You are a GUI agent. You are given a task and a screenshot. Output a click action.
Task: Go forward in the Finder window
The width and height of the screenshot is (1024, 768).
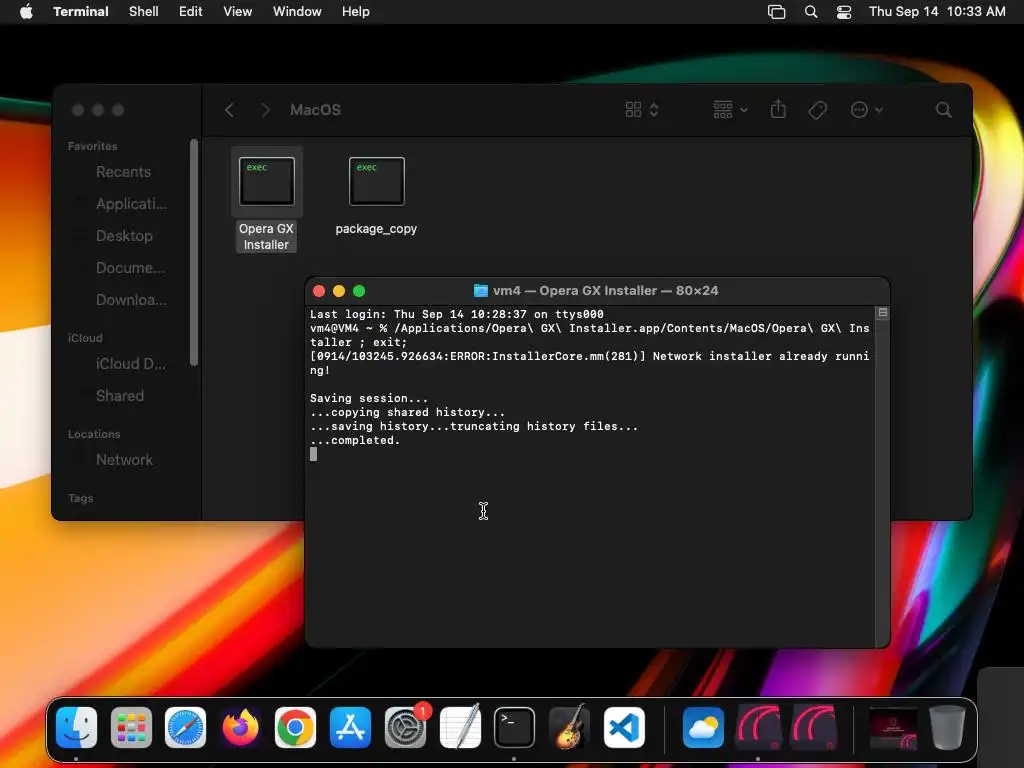click(x=265, y=110)
